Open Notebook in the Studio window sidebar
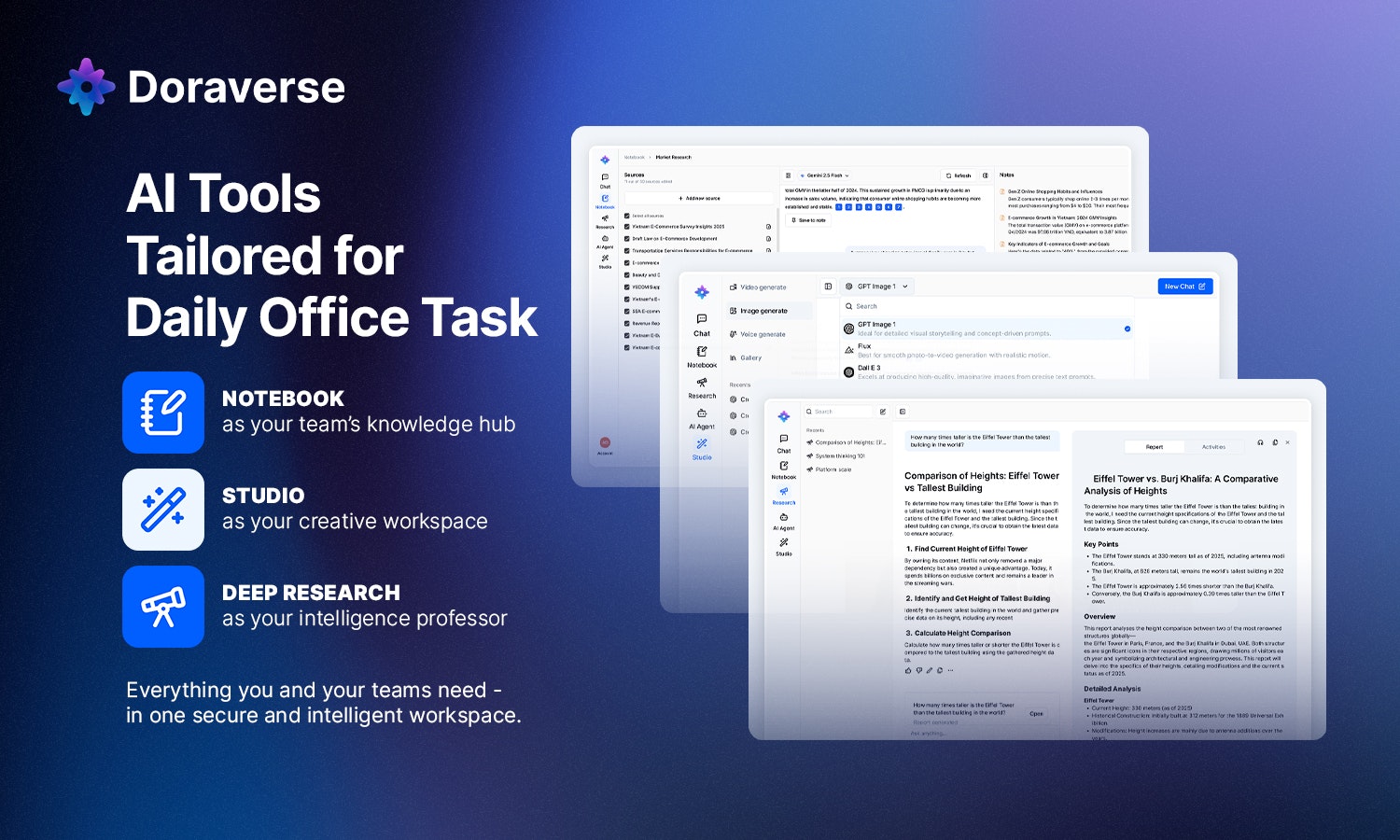The image size is (1400, 840). pos(702,357)
